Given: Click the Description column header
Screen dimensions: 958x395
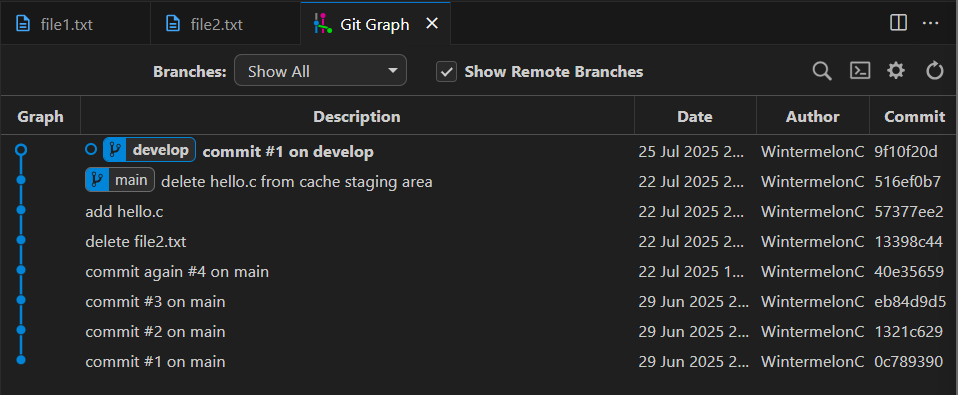Looking at the screenshot, I should click(x=357, y=116).
